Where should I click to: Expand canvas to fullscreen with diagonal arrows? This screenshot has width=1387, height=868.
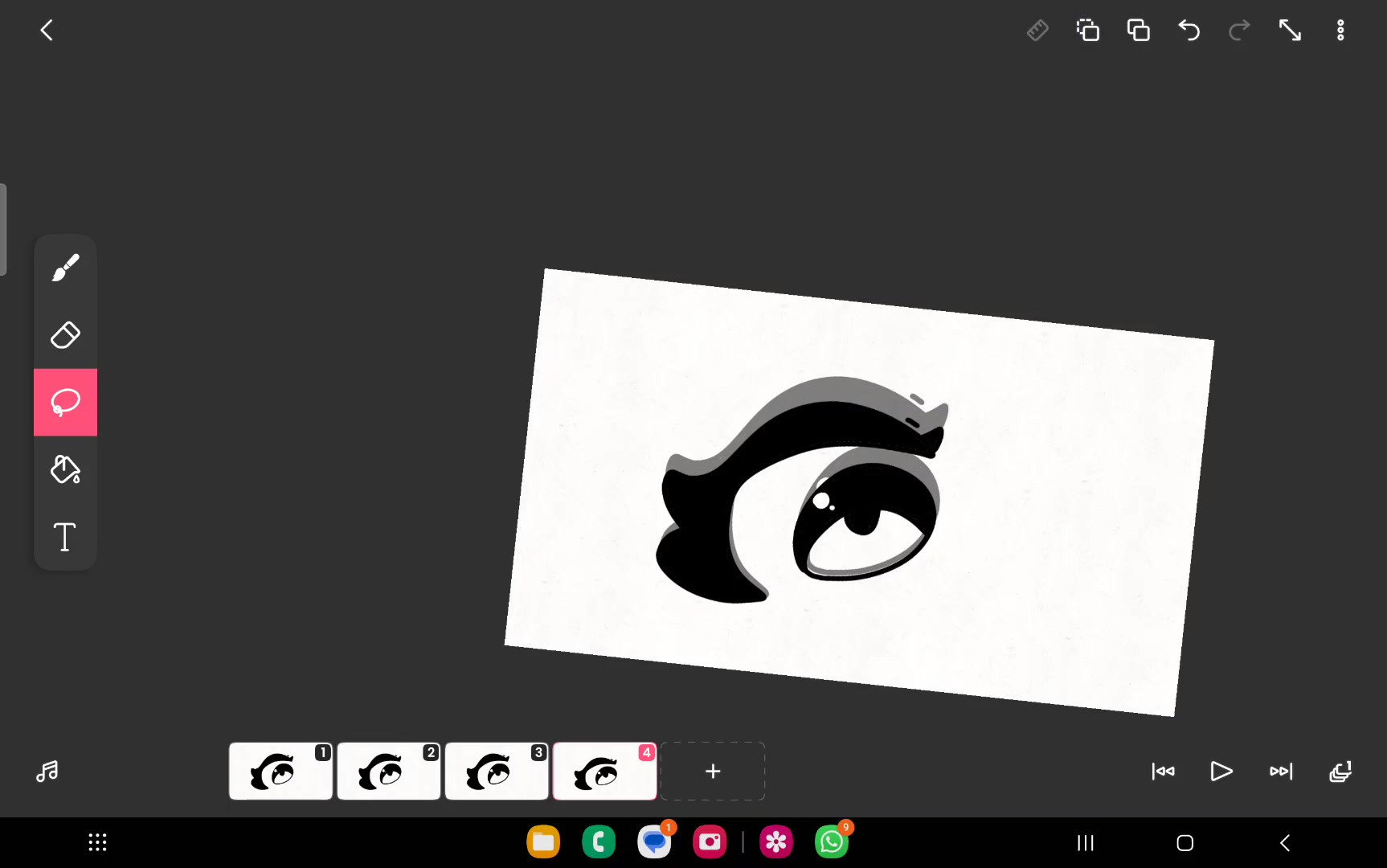point(1290,31)
